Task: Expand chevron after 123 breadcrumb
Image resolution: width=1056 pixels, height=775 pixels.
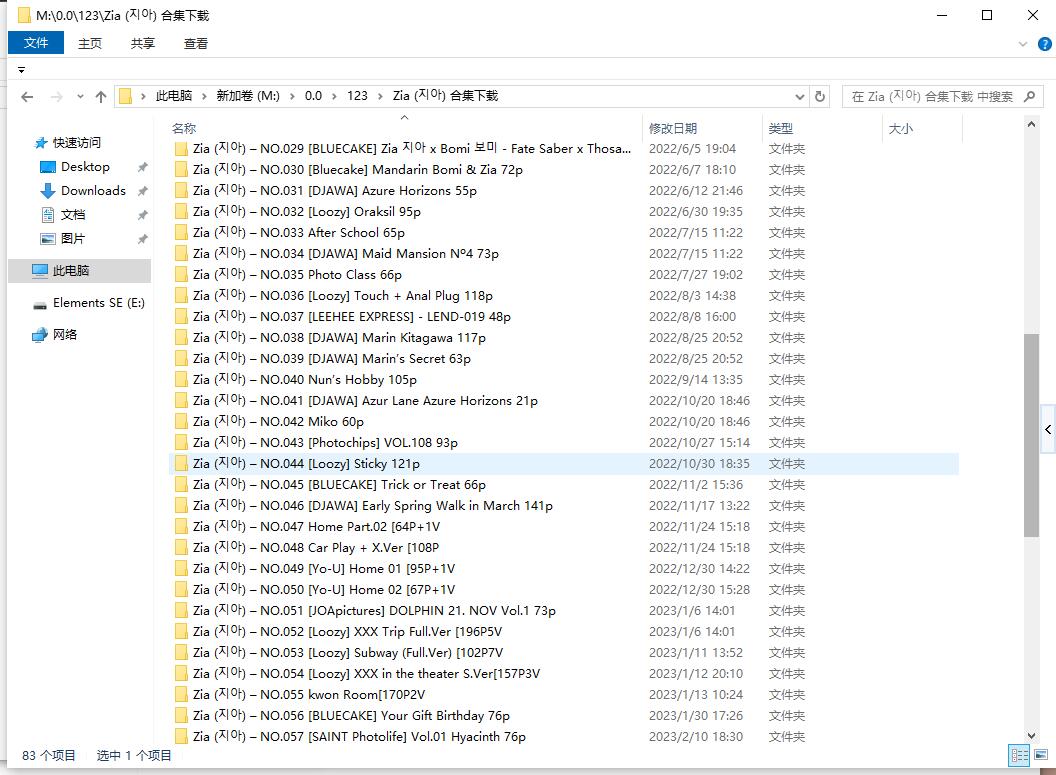Action: 380,96
